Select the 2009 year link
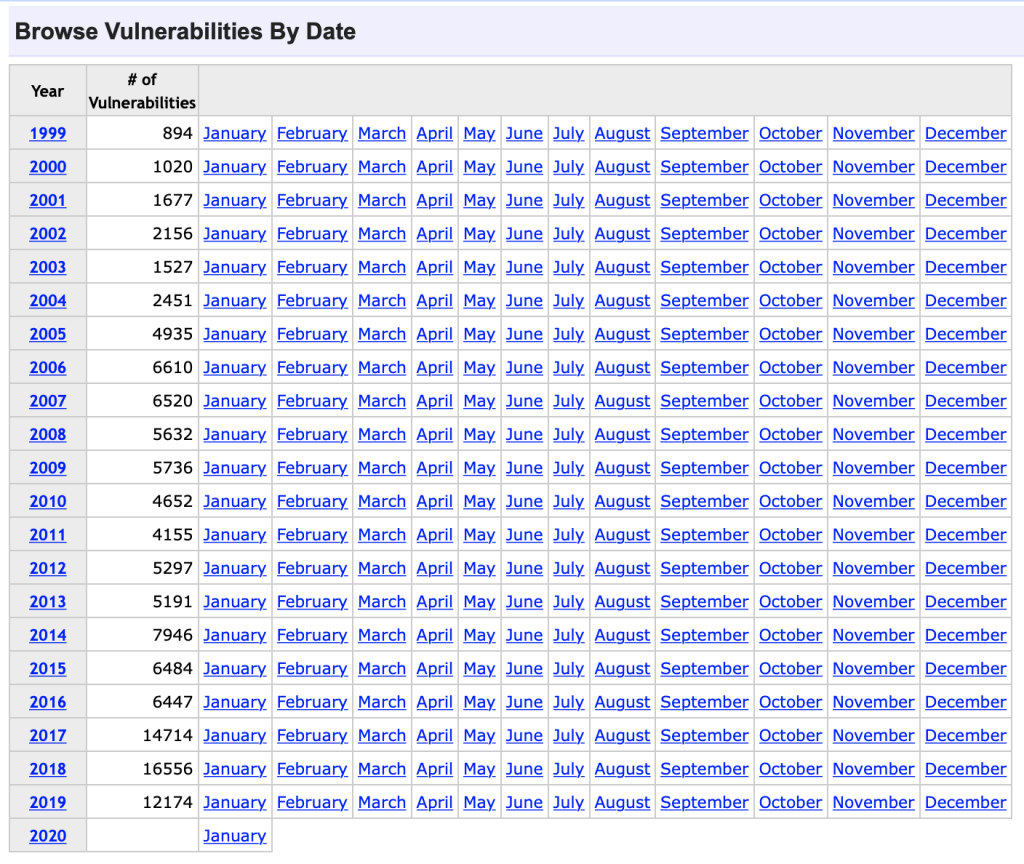Viewport: 1024px width, 864px height. point(48,468)
